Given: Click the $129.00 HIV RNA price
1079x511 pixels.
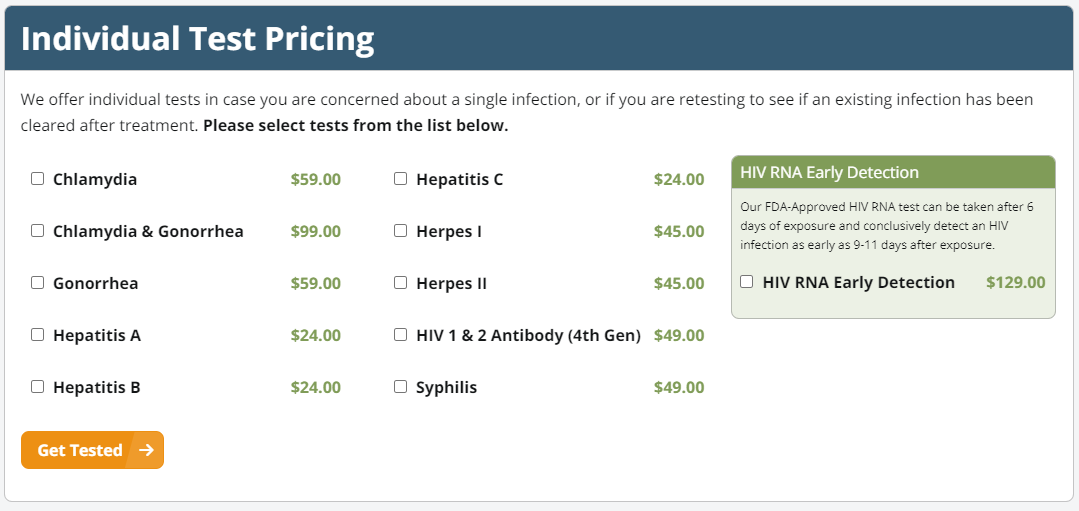Looking at the screenshot, I should coord(1015,282).
